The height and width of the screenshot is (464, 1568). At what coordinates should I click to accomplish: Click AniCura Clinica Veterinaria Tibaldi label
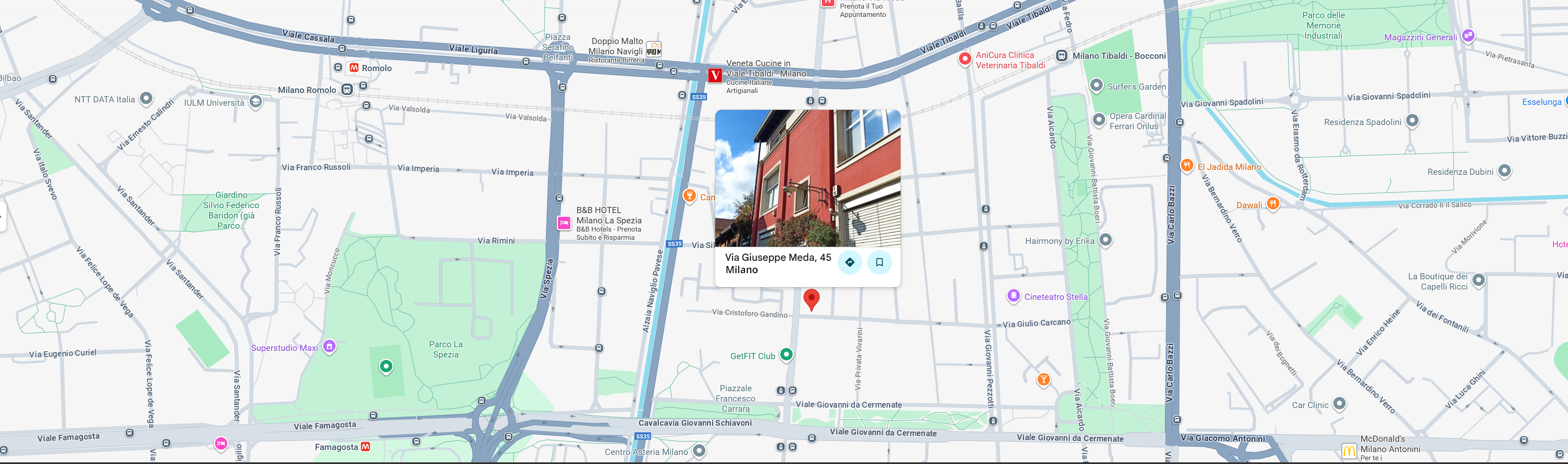click(x=1010, y=60)
